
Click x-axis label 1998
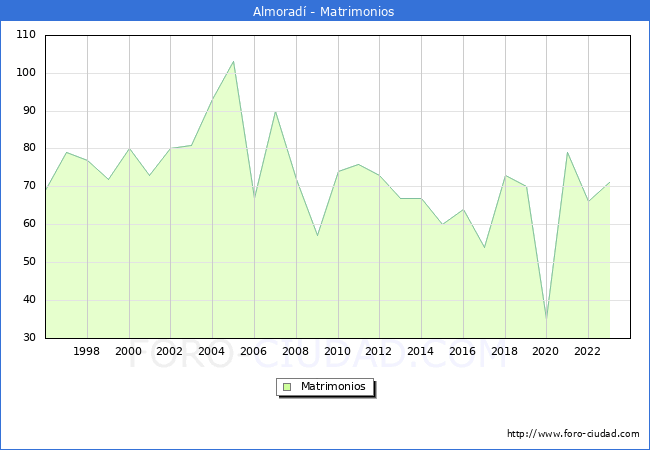pos(86,351)
